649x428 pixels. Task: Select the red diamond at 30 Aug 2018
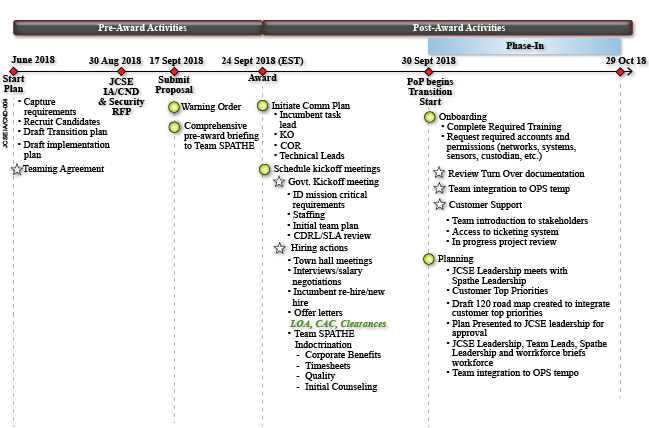(x=122, y=72)
